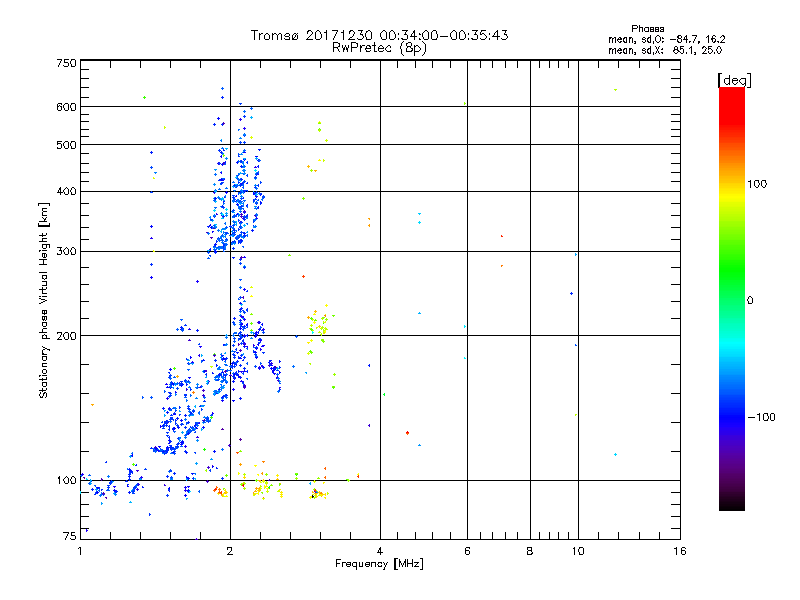Image resolution: width=800 pixels, height=600 pixels.
Task: Click the x-axis tick label '16'
Action: click(x=680, y=551)
